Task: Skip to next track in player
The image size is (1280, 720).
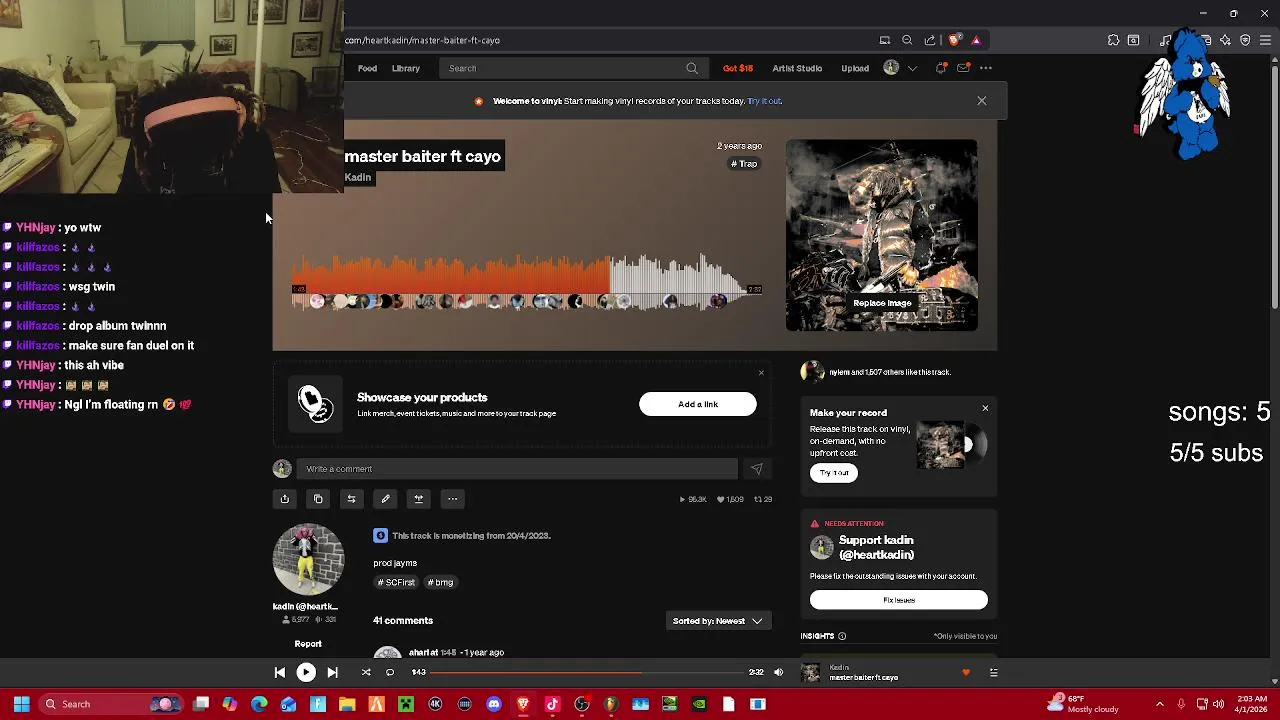Action: click(332, 673)
